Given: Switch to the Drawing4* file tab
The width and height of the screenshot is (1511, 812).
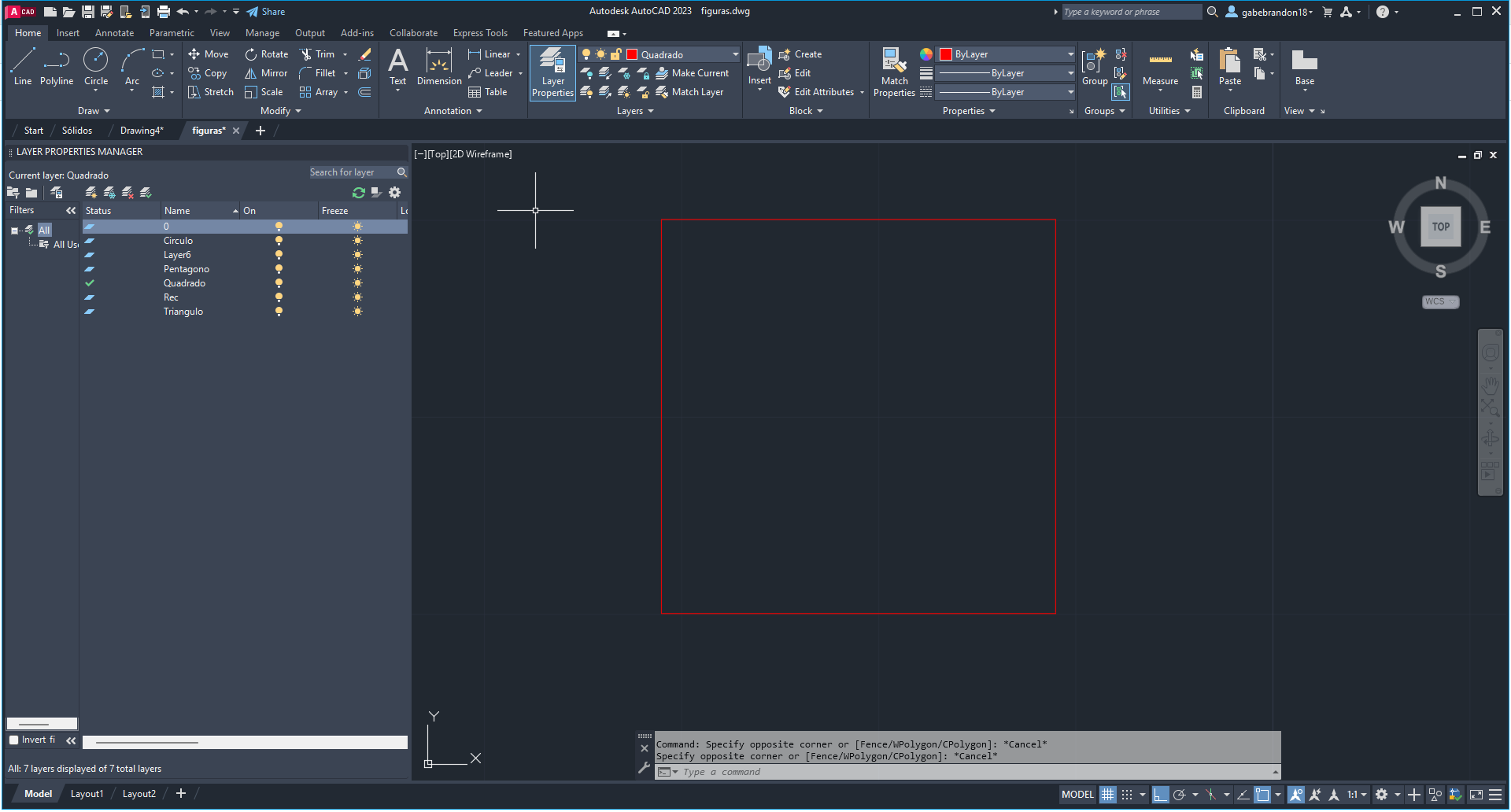Looking at the screenshot, I should tap(142, 131).
